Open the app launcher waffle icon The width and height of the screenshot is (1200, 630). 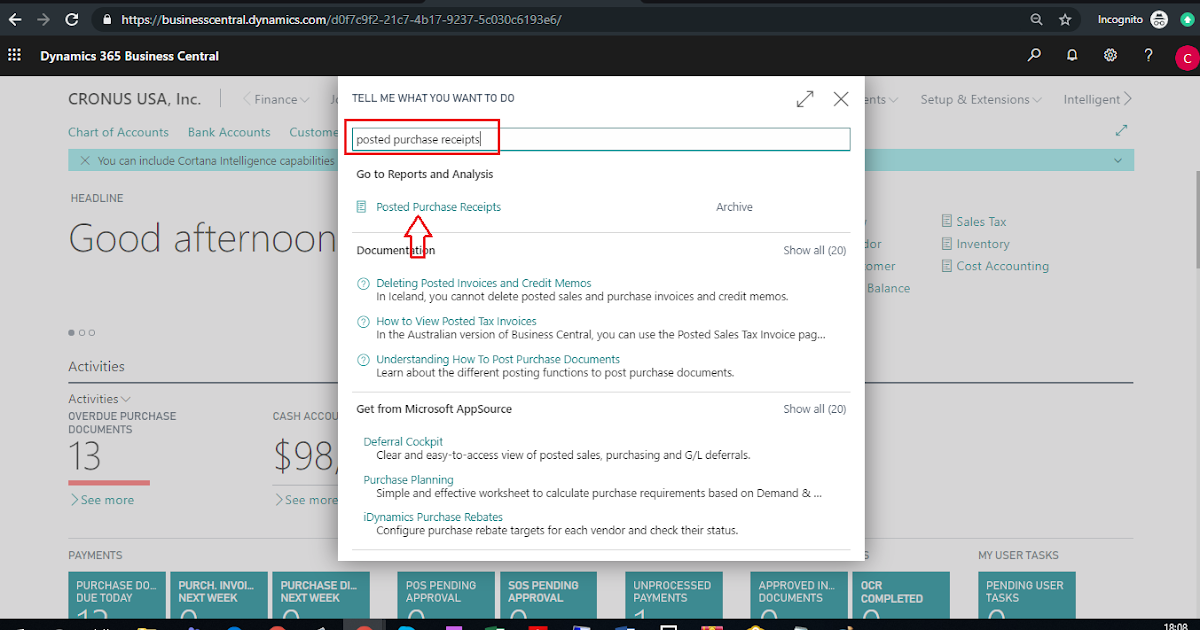click(14, 56)
